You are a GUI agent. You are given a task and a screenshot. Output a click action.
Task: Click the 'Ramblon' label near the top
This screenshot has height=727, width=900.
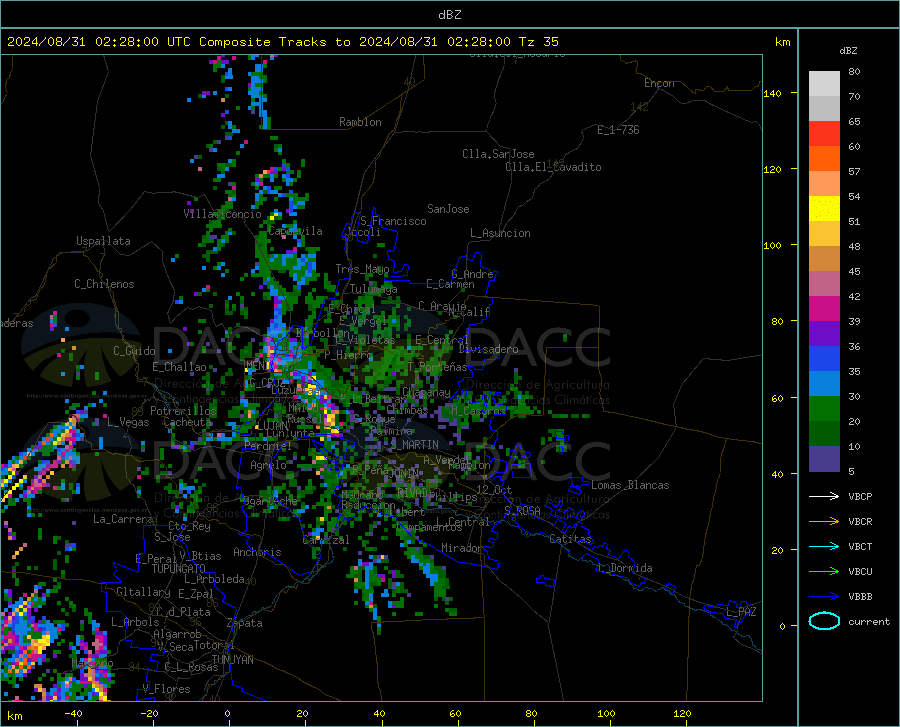tap(360, 122)
